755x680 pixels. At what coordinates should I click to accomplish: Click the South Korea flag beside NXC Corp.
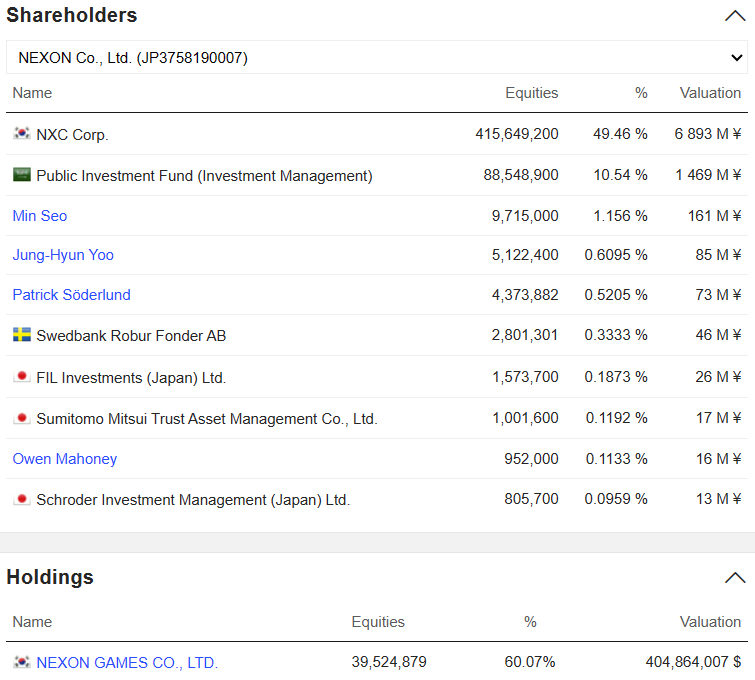(x=22, y=133)
